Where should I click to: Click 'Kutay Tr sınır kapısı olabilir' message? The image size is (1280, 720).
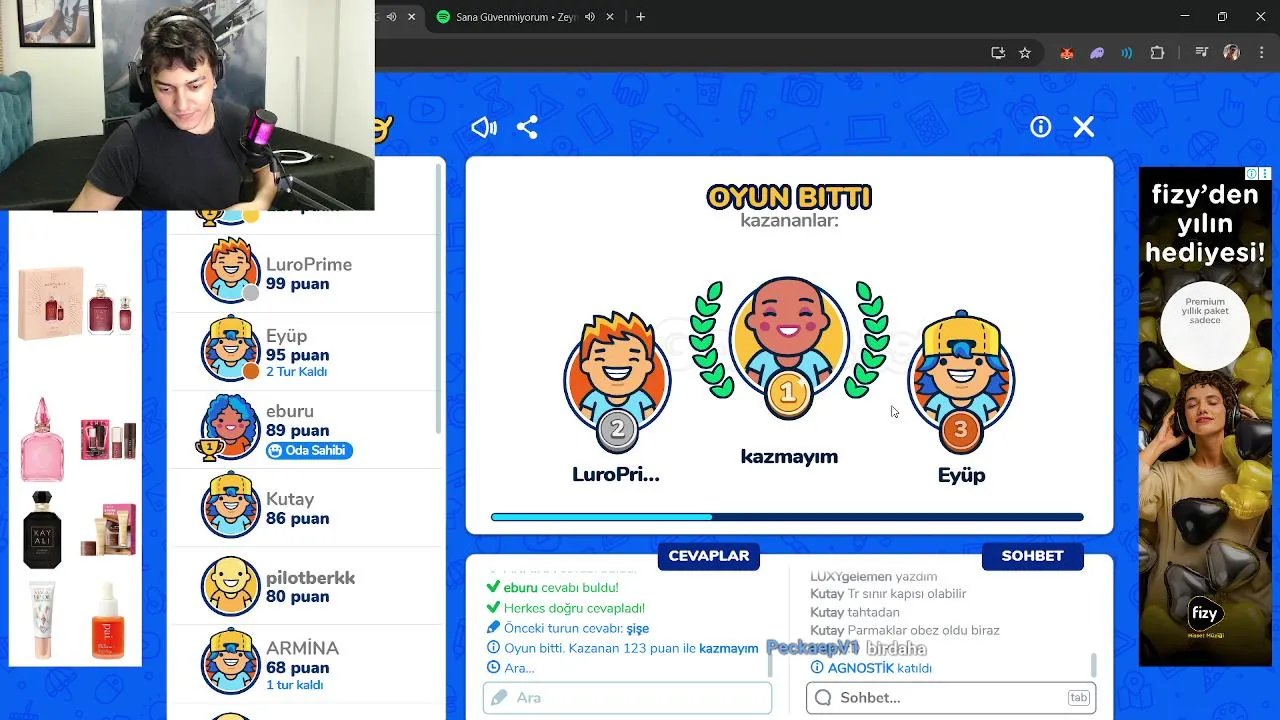(x=888, y=594)
